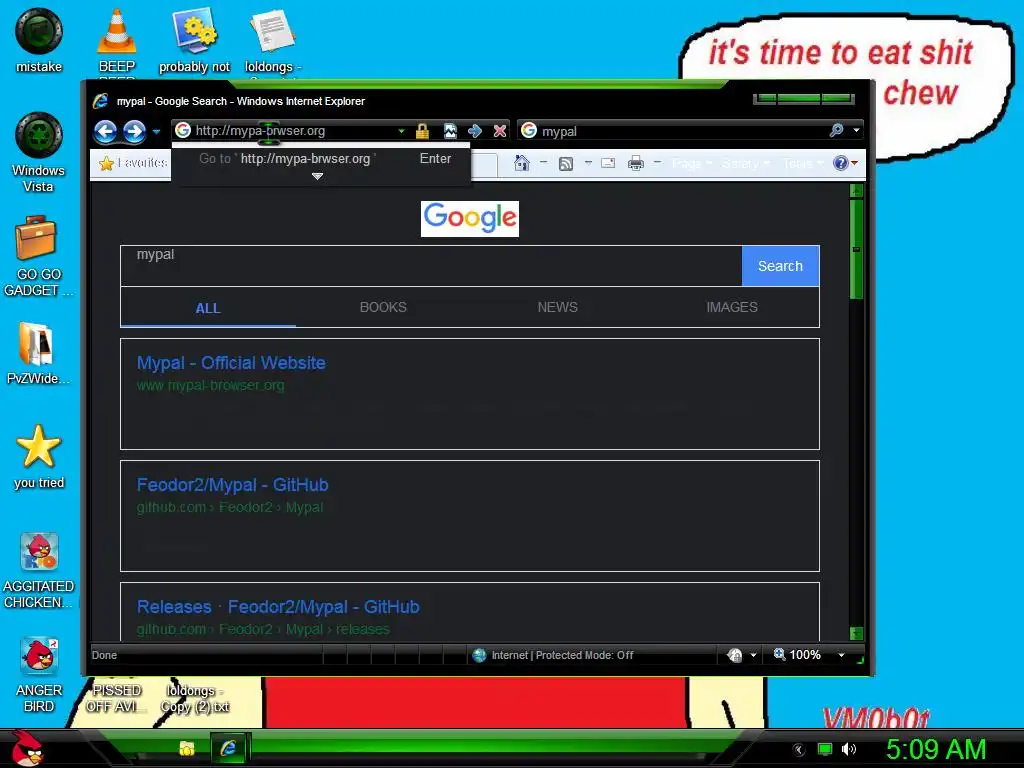
Task: Click the red Stop loading X icon
Action: coord(500,131)
